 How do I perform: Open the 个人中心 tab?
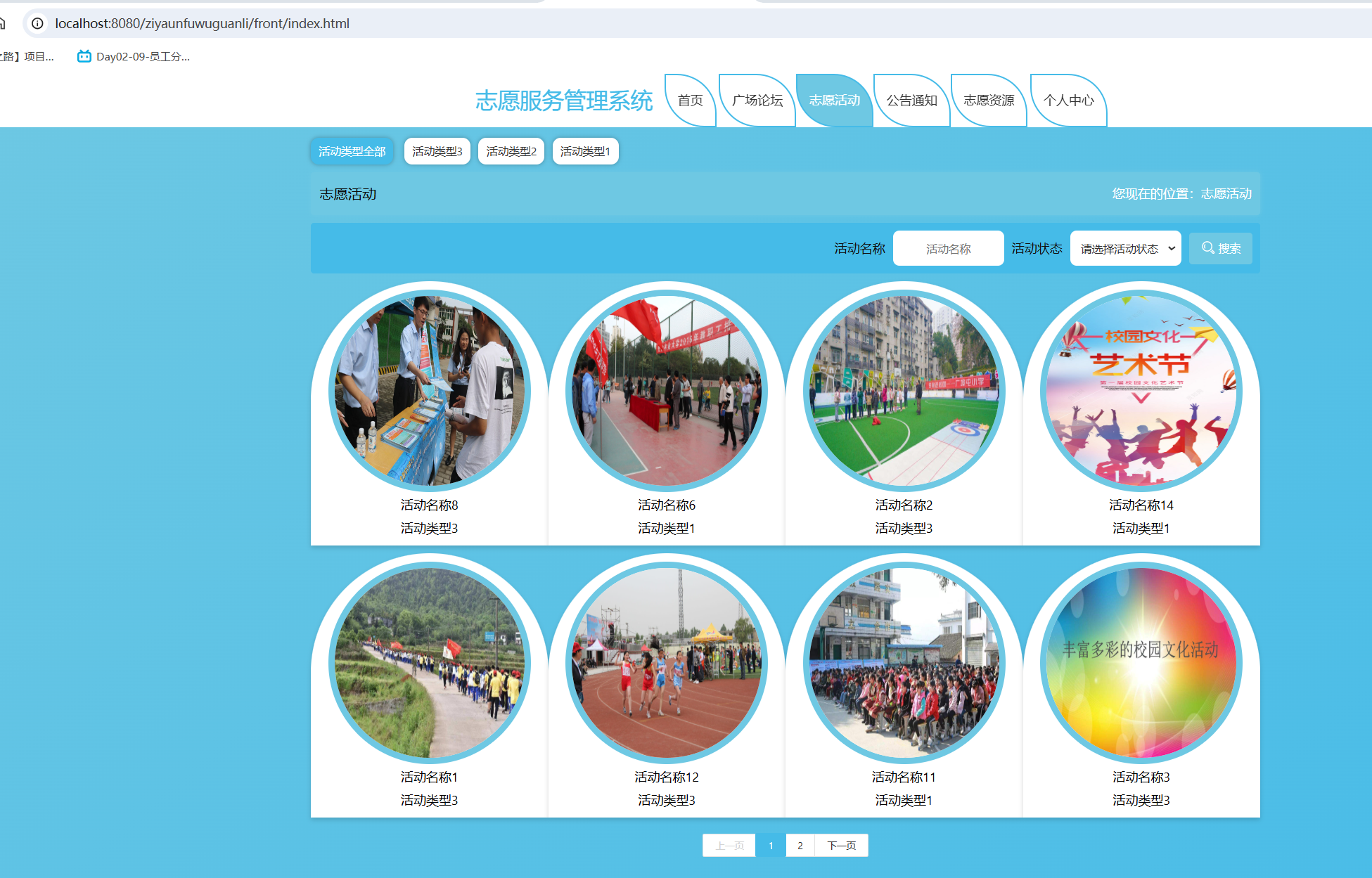(1068, 101)
